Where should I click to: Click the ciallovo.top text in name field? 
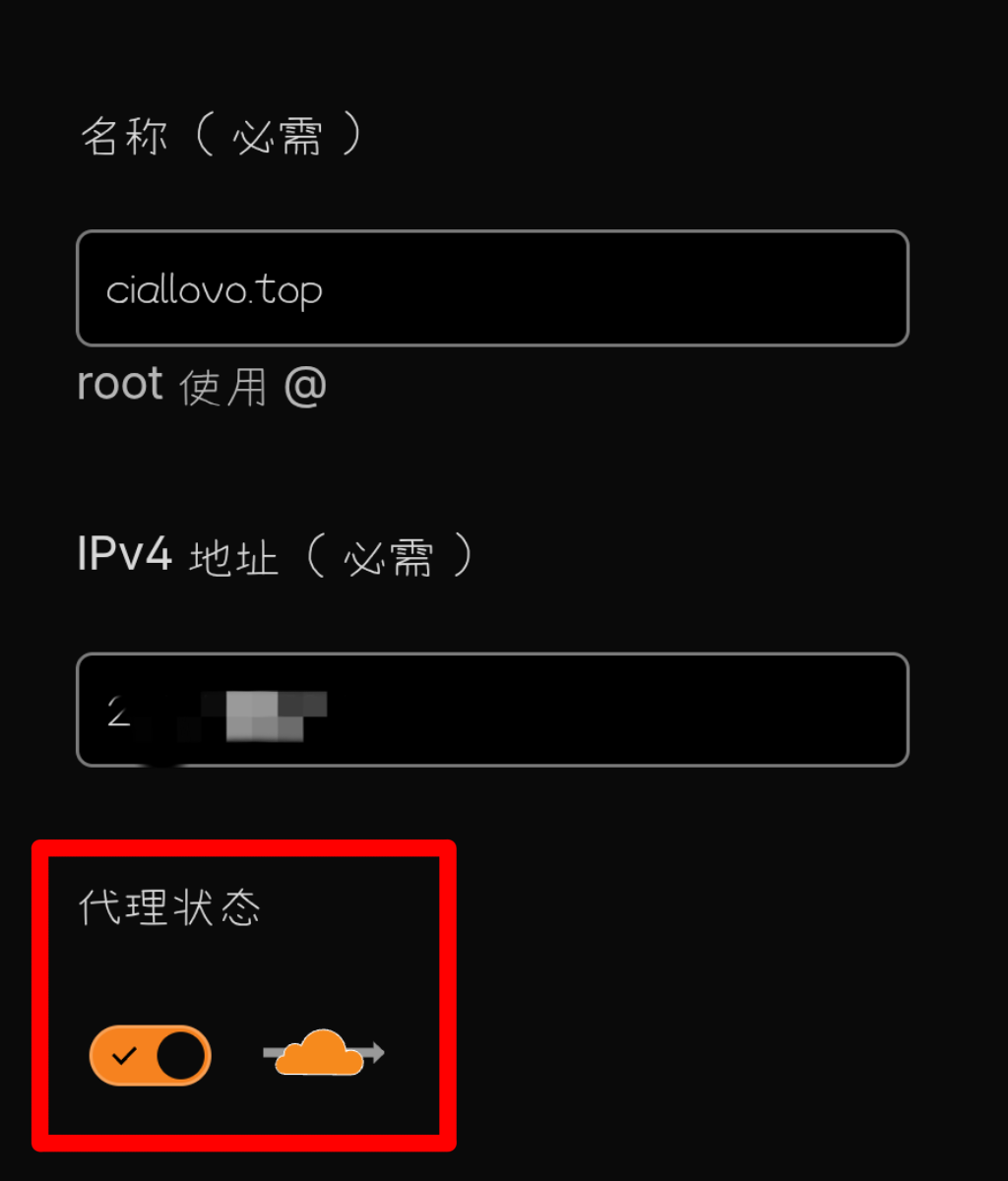point(215,290)
